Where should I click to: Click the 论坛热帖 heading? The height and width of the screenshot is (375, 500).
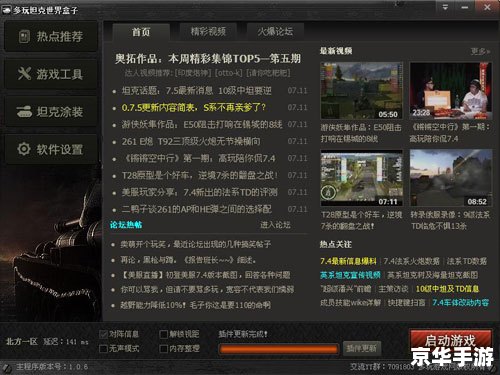126,225
